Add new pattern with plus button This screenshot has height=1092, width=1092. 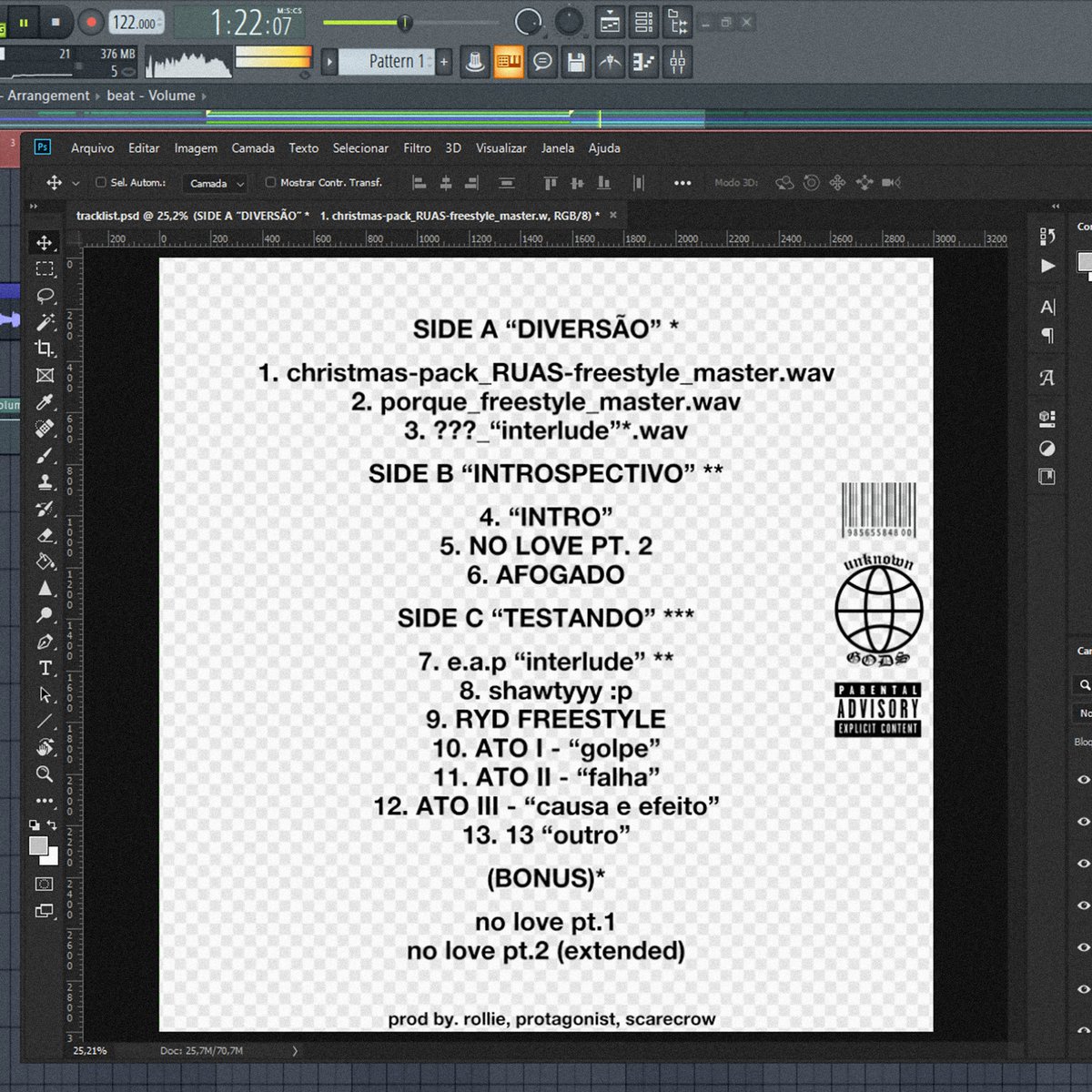444,62
